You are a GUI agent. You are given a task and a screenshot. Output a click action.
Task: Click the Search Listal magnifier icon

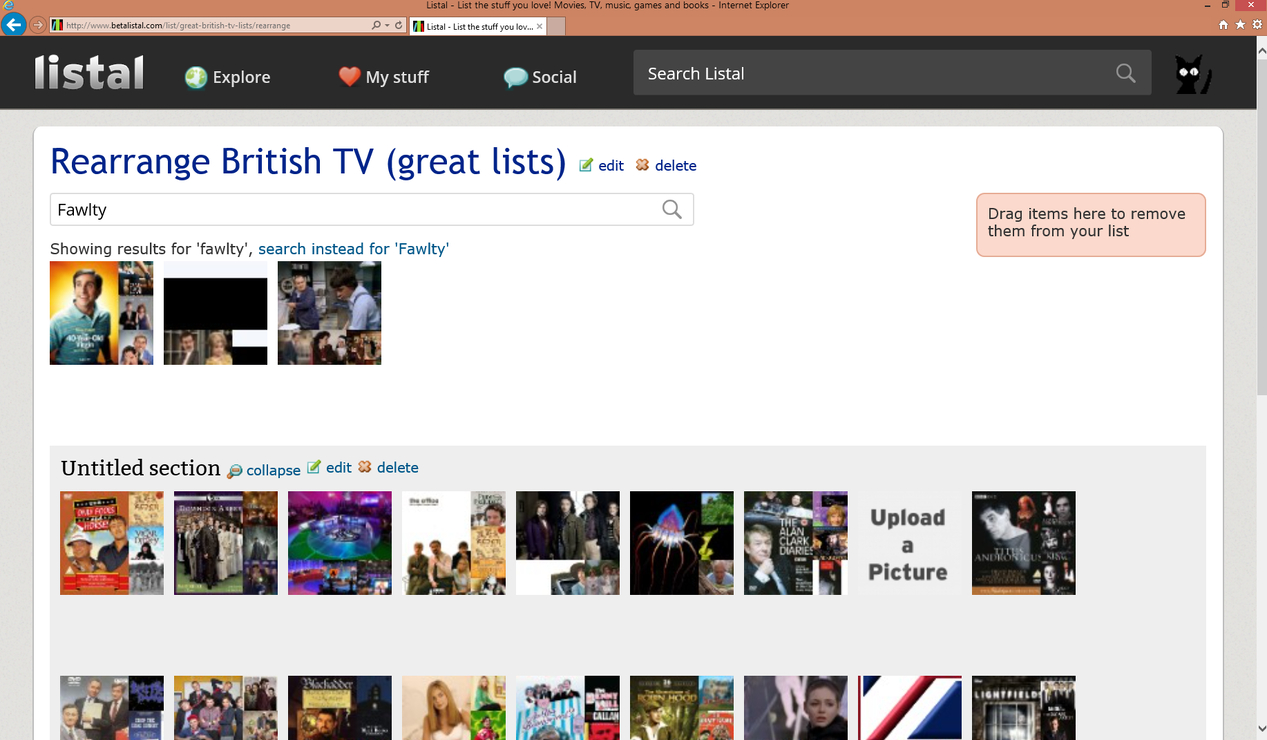pos(1126,73)
